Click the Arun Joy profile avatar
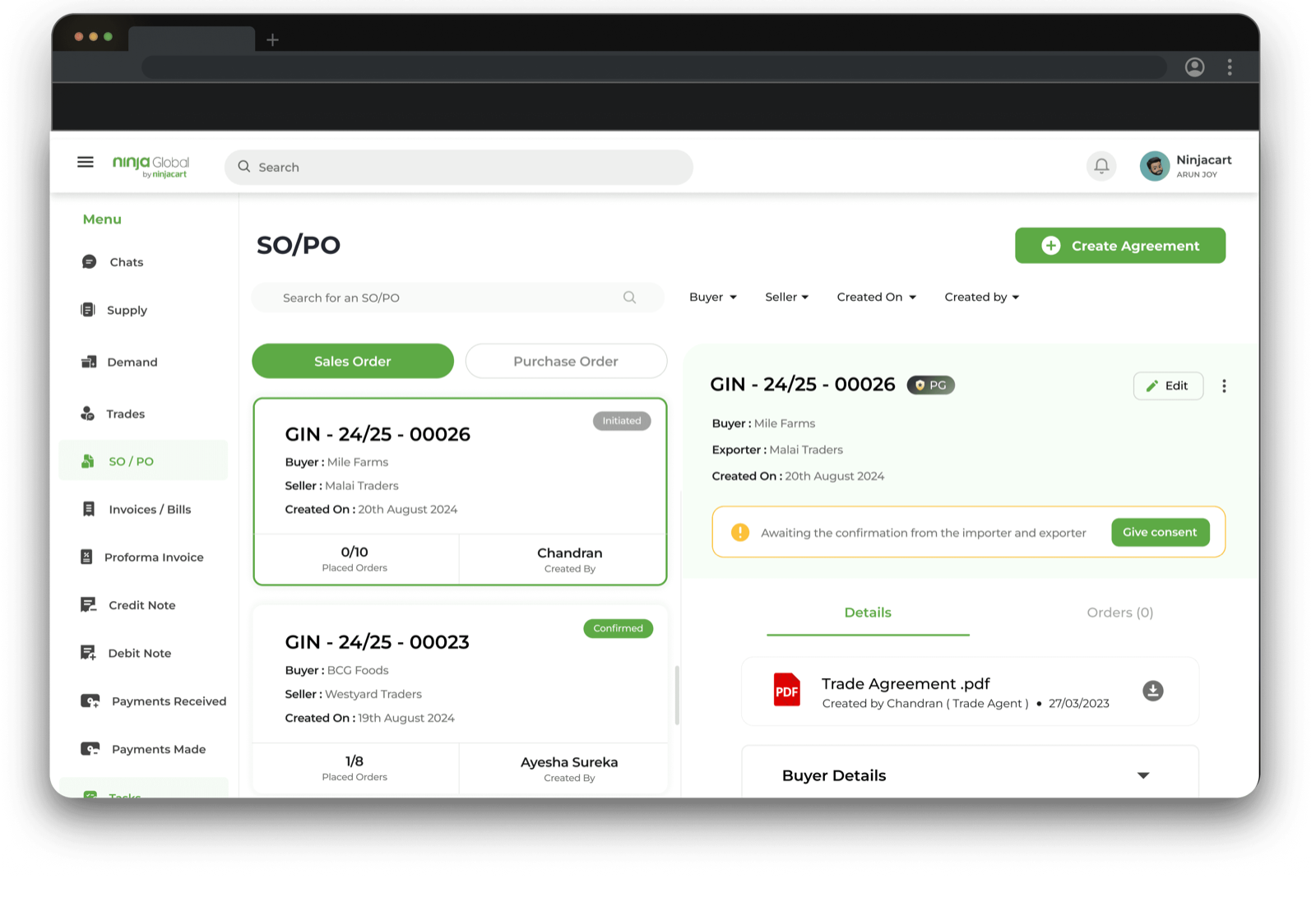 point(1154,166)
